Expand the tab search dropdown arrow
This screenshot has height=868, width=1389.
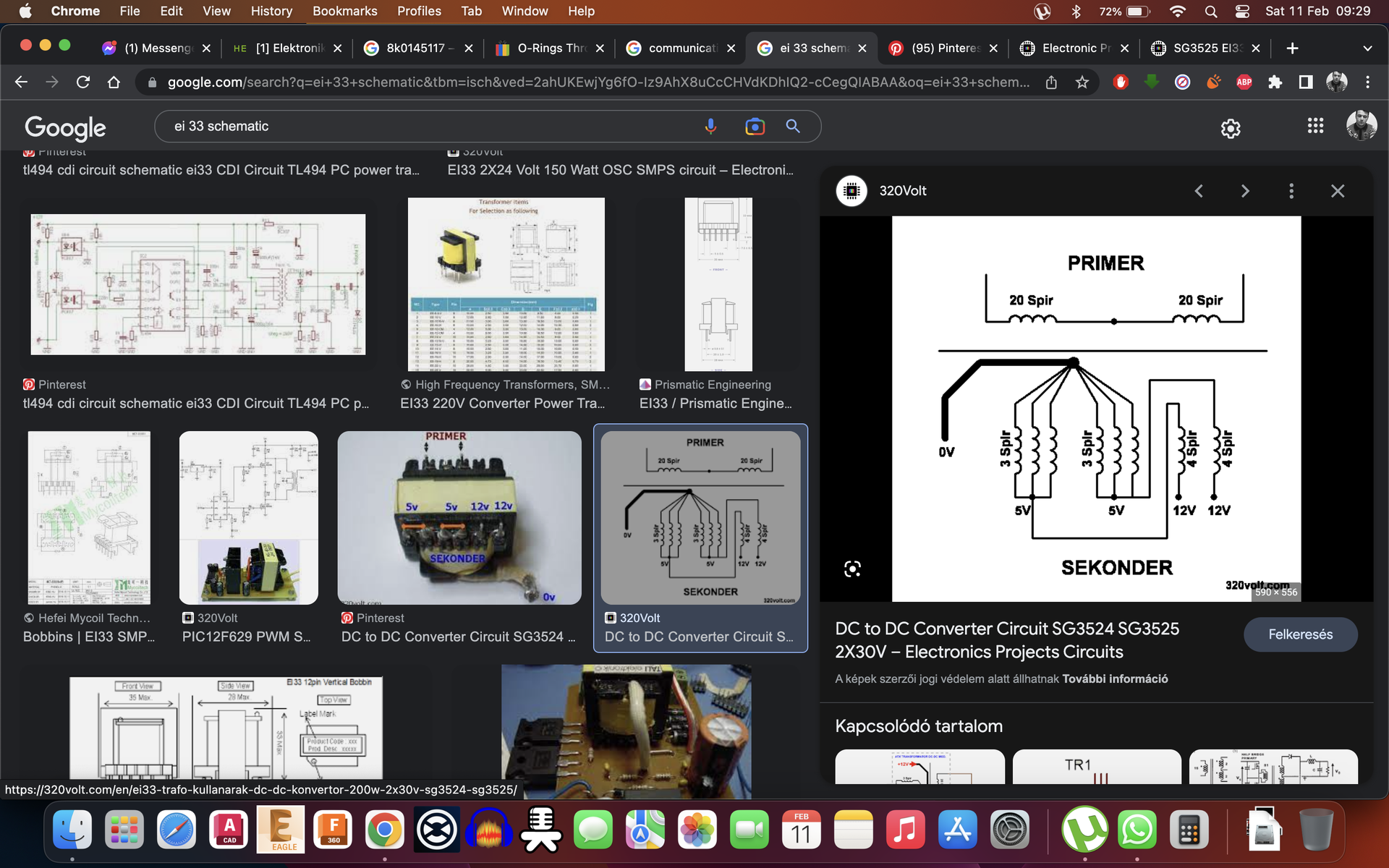[1367, 48]
